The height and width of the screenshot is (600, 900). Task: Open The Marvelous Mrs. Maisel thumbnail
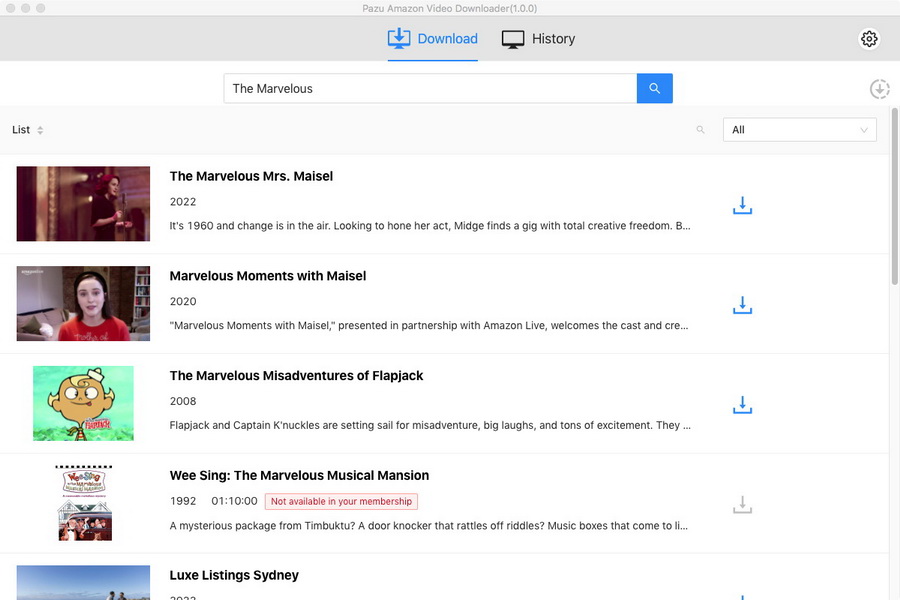(x=83, y=204)
